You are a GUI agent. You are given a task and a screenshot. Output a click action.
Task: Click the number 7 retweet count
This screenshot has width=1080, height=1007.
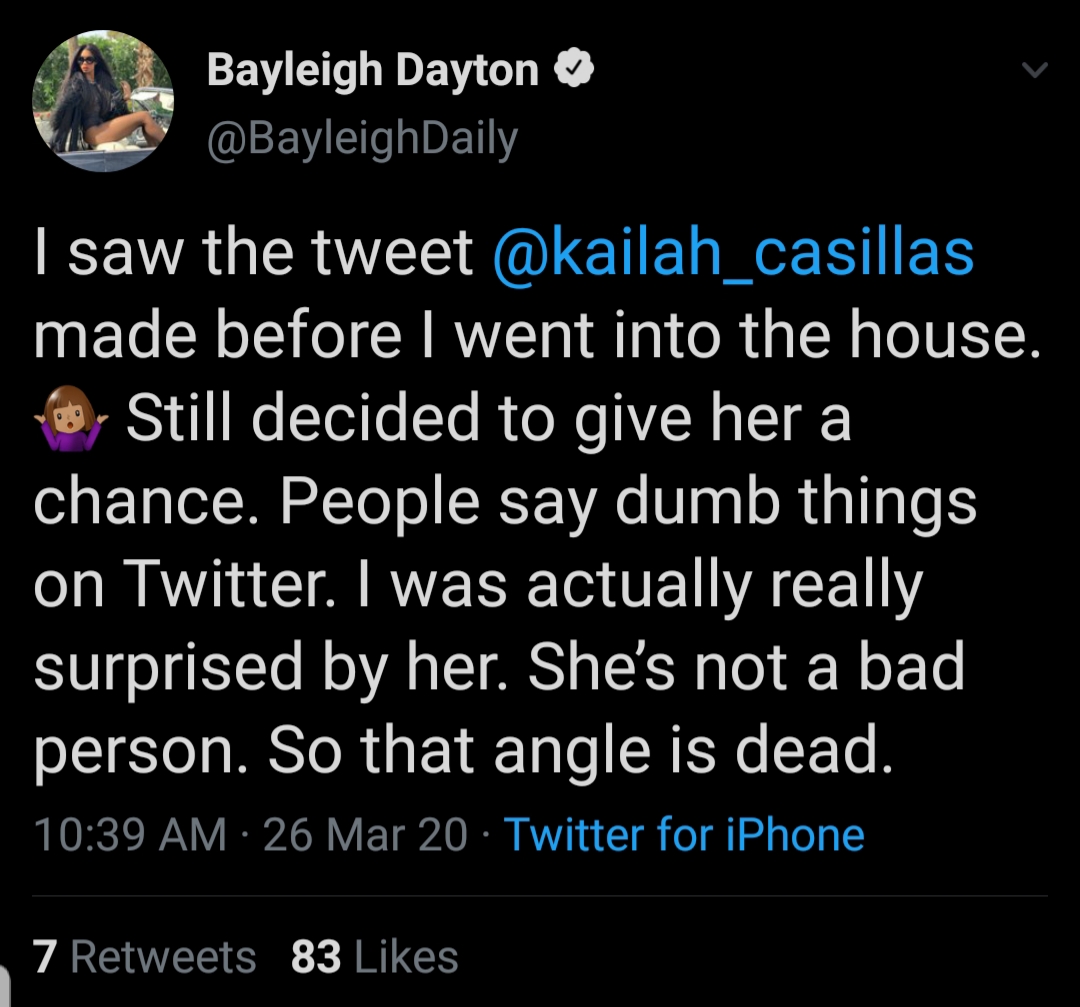click(x=45, y=957)
